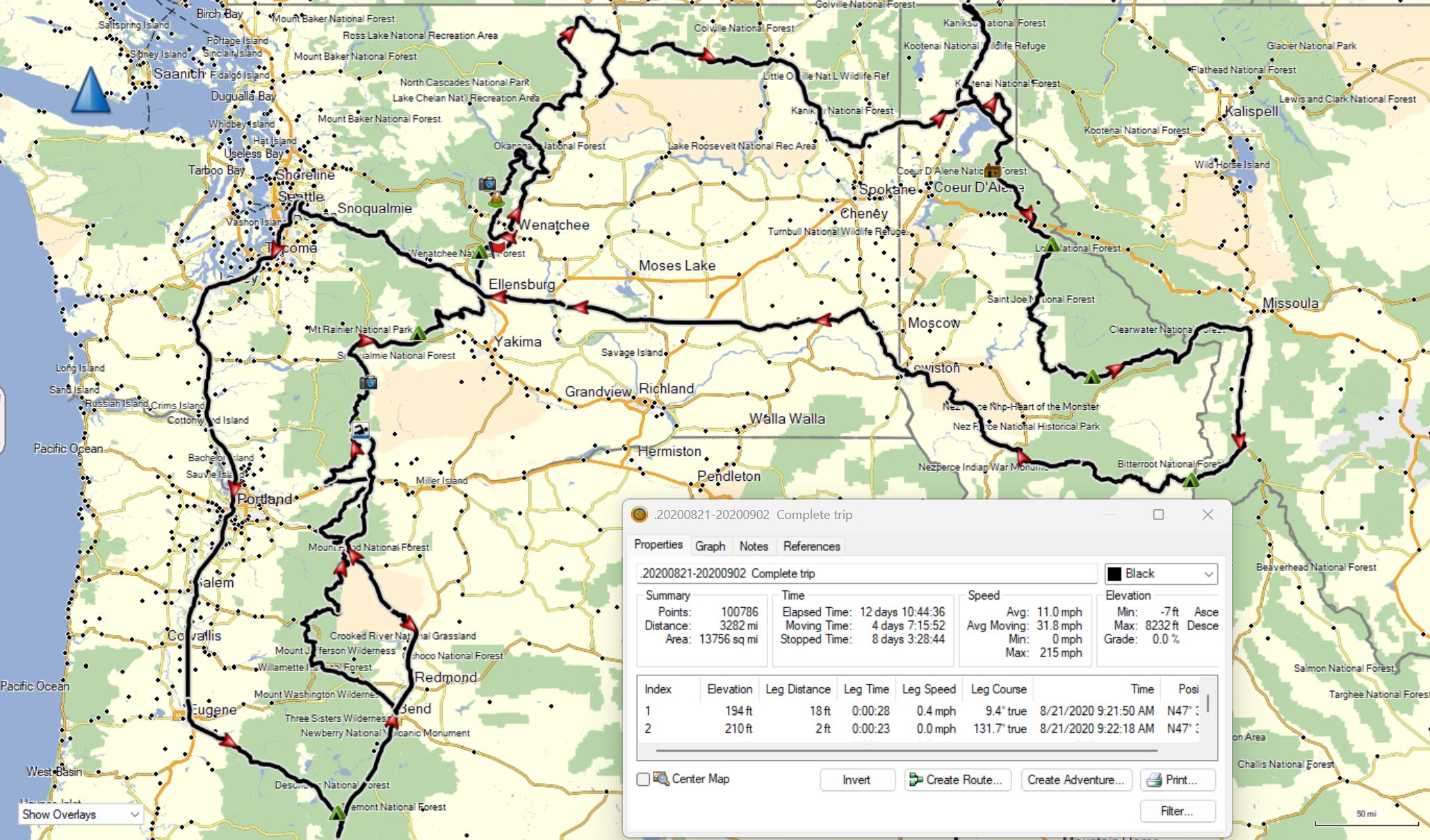Switch to the Graph tab
This screenshot has height=840, width=1430.
click(x=710, y=546)
